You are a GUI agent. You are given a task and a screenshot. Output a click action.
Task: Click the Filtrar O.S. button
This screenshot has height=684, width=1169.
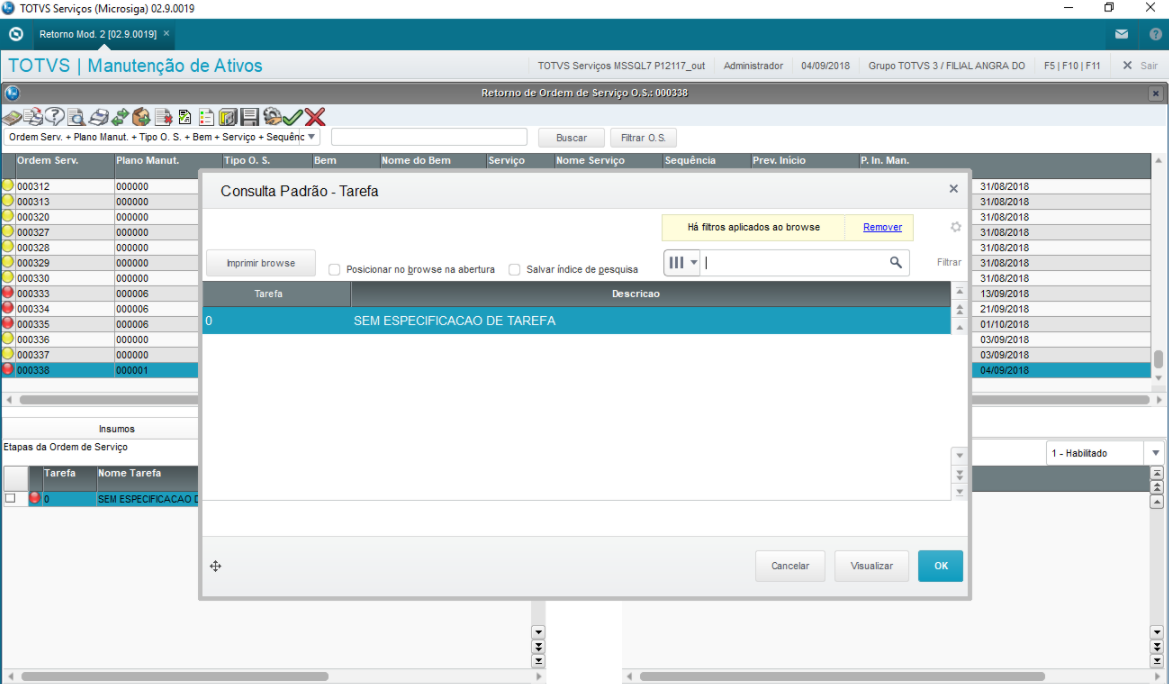click(643, 138)
